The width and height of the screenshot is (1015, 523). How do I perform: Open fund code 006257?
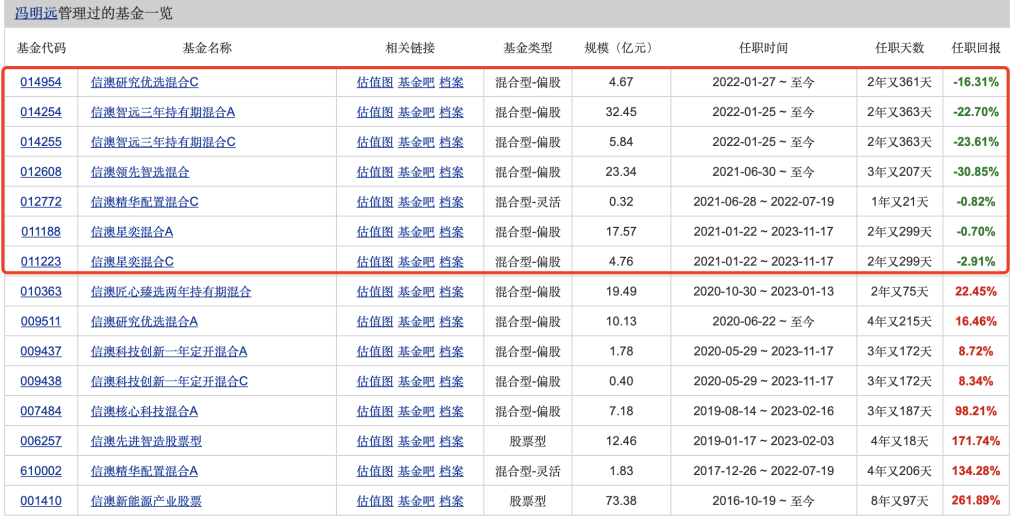pos(41,440)
